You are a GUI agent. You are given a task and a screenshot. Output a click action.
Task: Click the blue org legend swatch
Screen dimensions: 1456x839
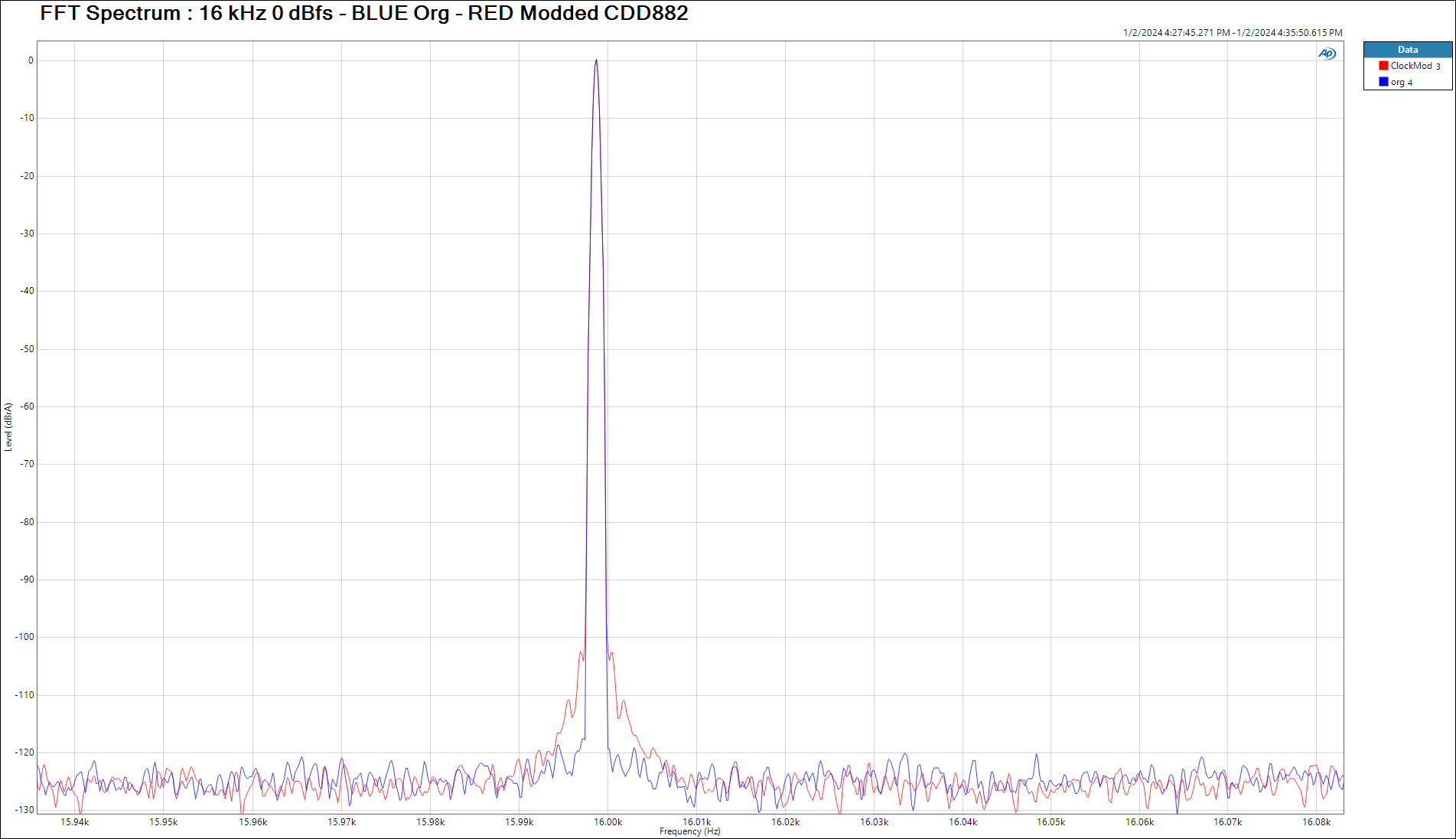[x=1383, y=82]
